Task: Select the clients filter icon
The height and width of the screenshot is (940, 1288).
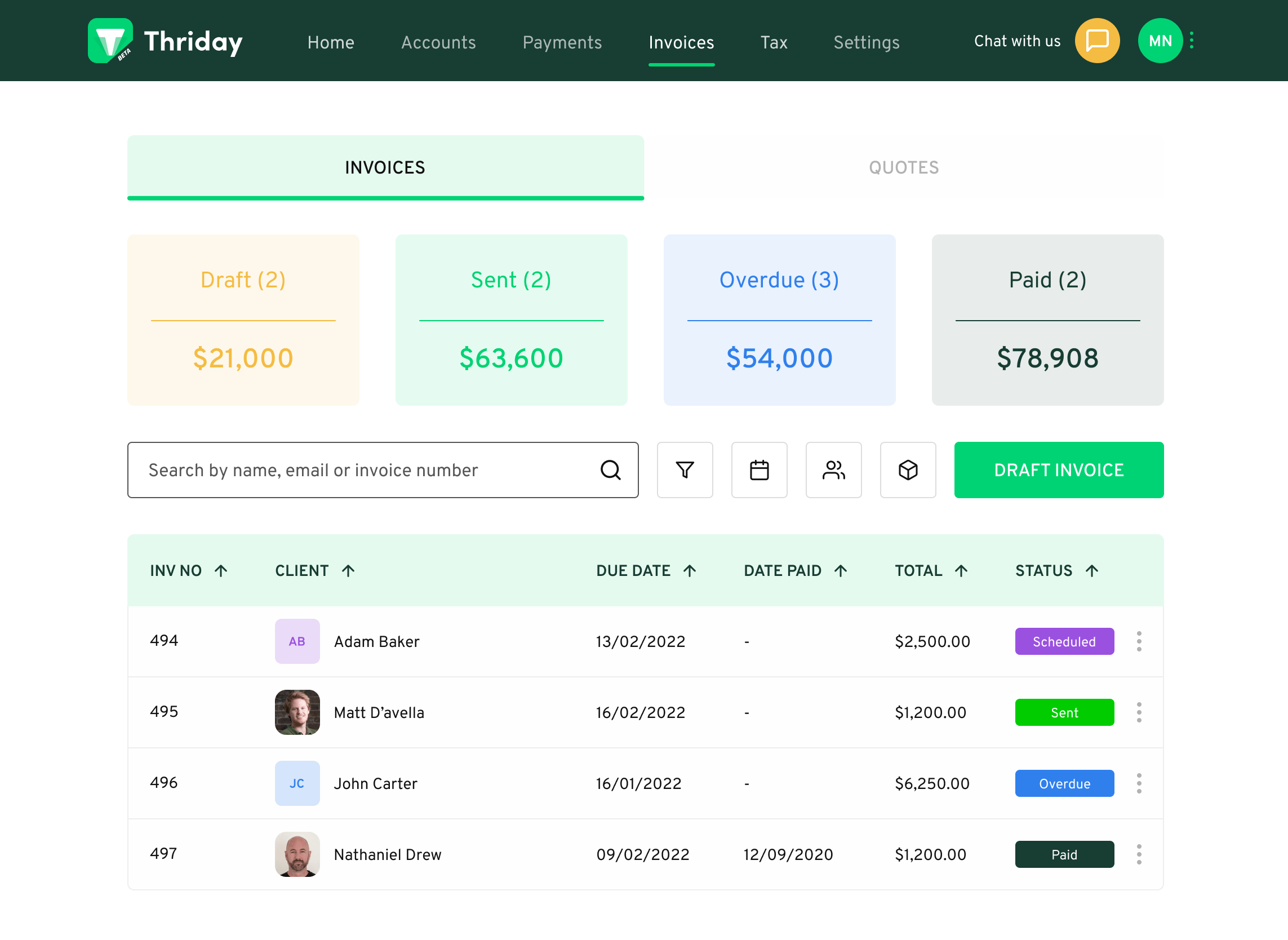Action: [833, 470]
